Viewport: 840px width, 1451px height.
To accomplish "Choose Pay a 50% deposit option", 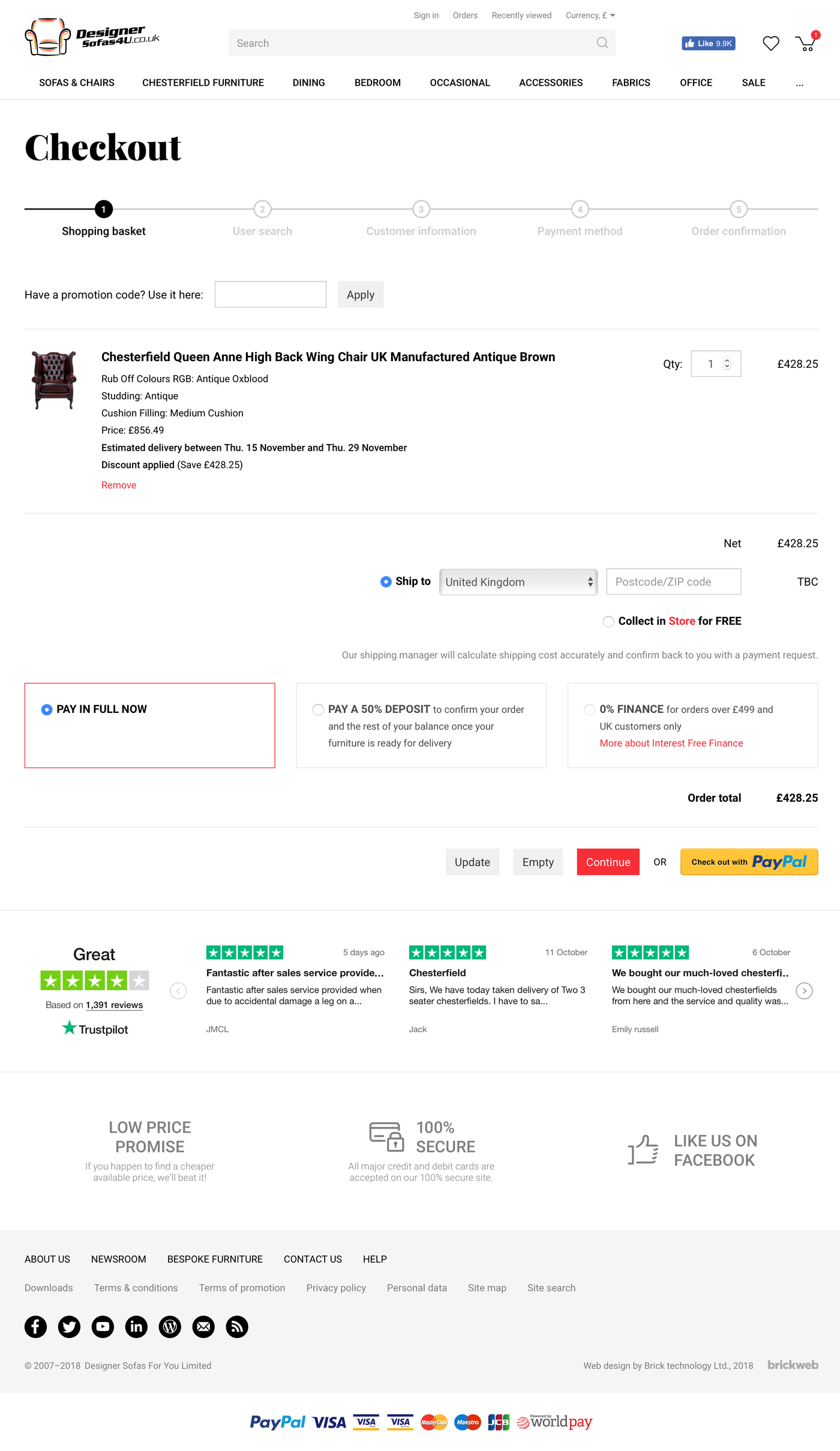I will point(318,710).
